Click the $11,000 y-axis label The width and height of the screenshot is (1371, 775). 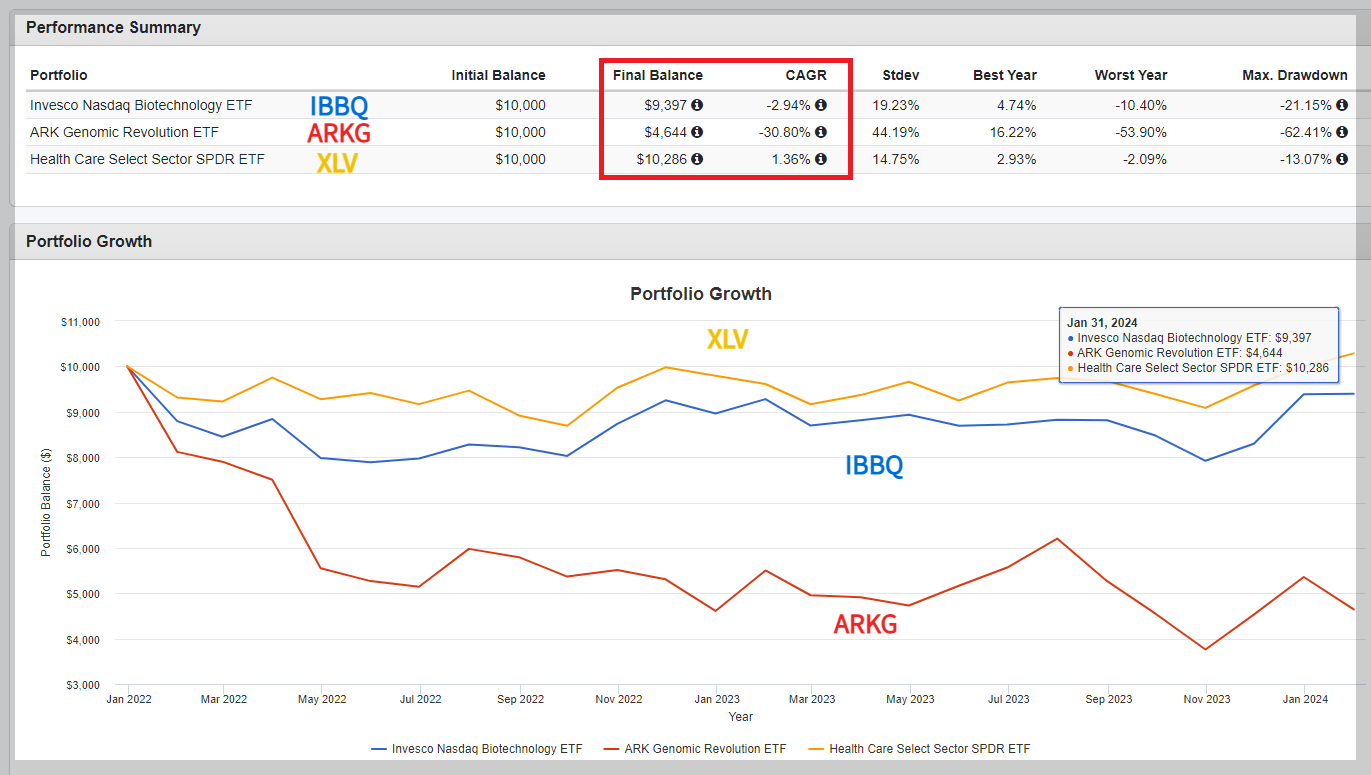click(x=78, y=322)
